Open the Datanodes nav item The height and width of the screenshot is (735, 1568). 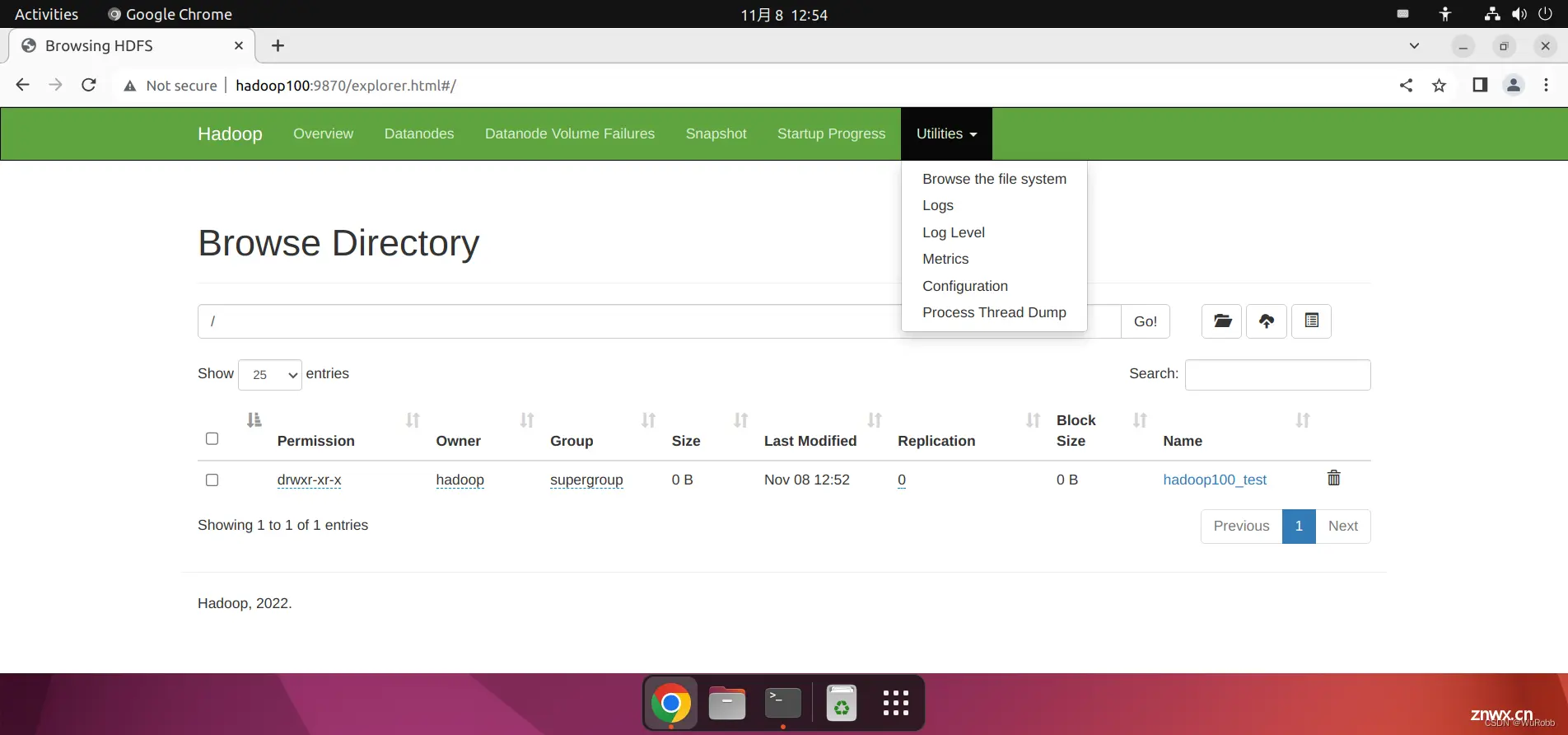pos(419,133)
